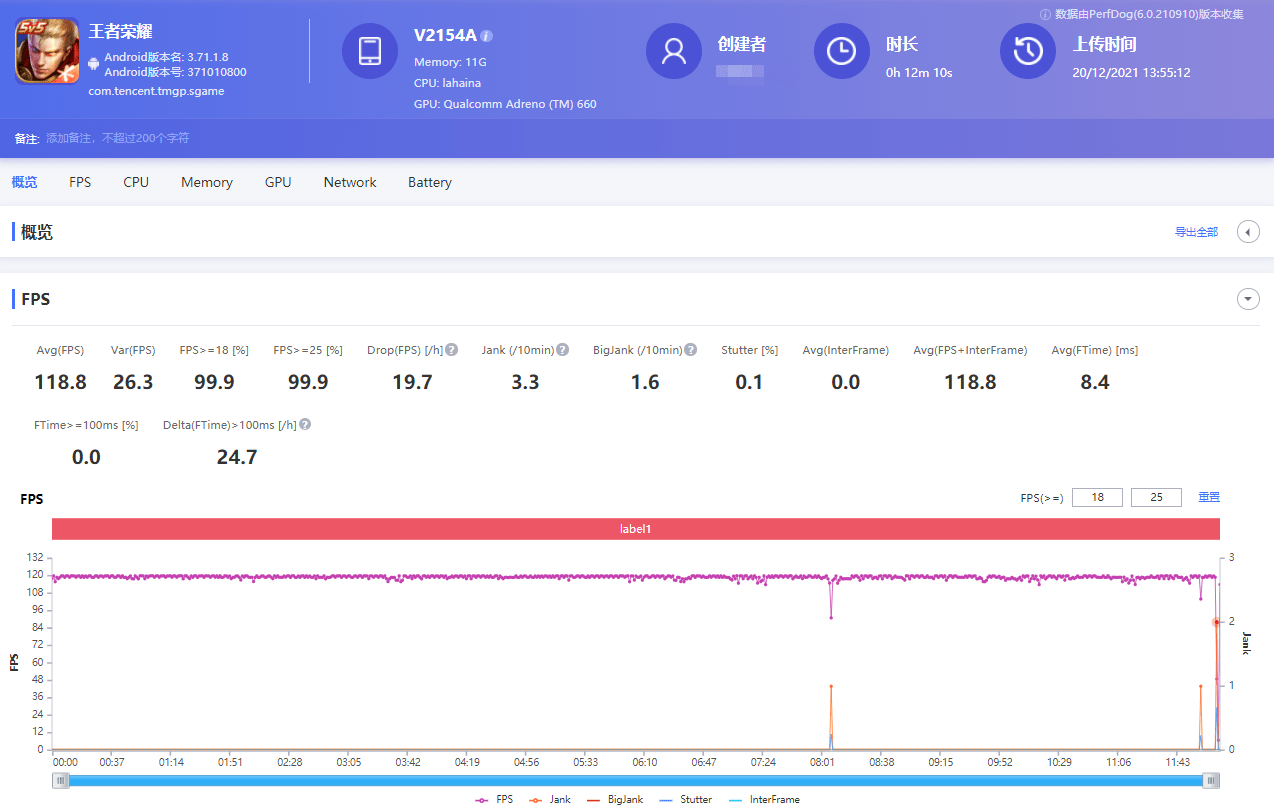Click the help icon beside Drop(FPS)

(x=452, y=350)
